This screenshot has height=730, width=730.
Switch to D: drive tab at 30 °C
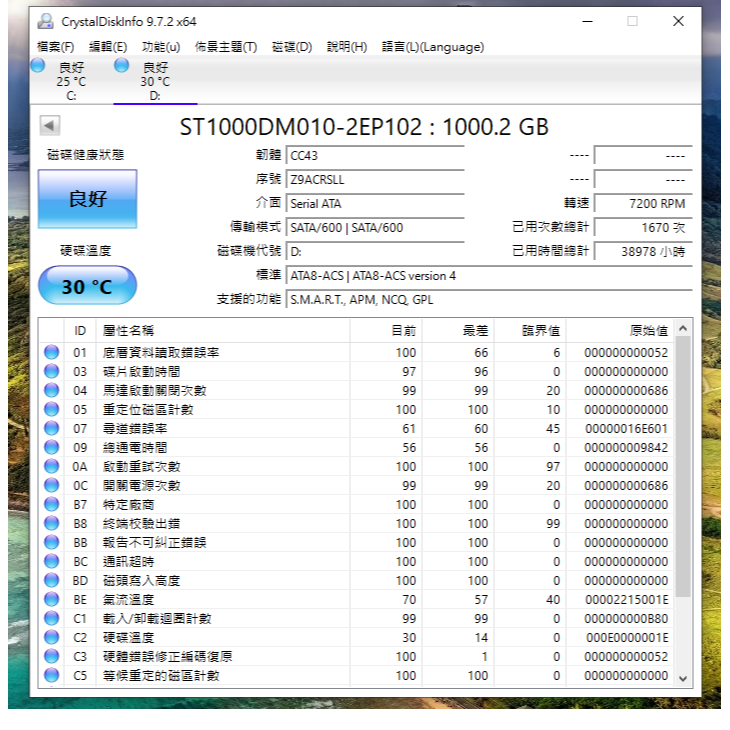[x=155, y=81]
